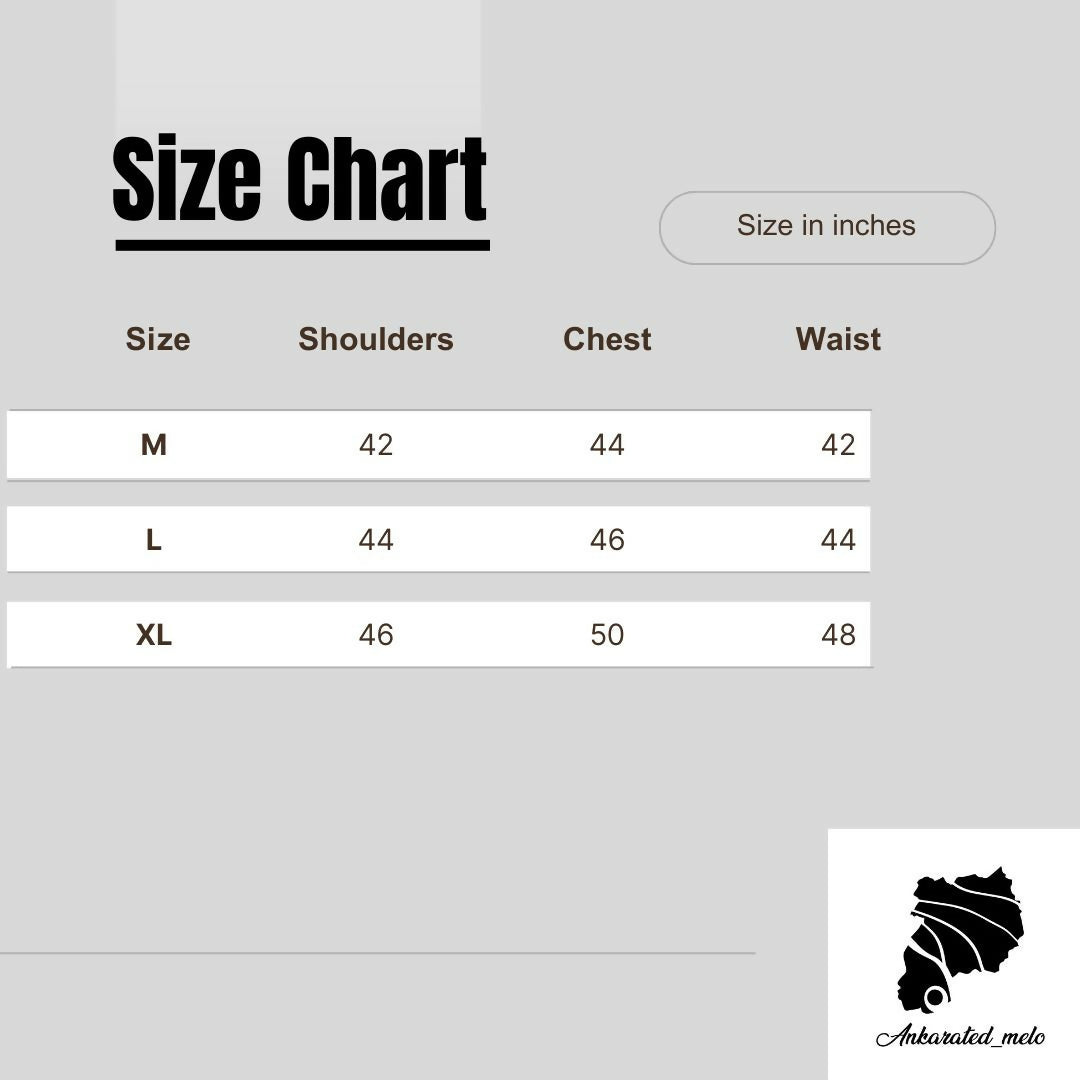
Task: Click the XL waist value 48
Action: point(838,635)
